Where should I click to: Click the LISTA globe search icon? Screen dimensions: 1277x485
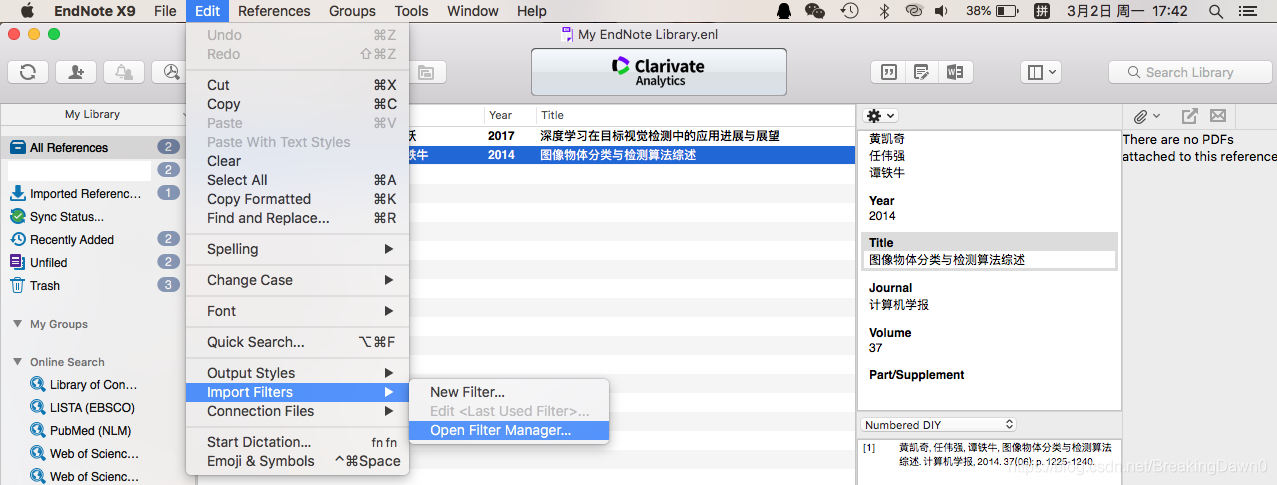click(37, 407)
